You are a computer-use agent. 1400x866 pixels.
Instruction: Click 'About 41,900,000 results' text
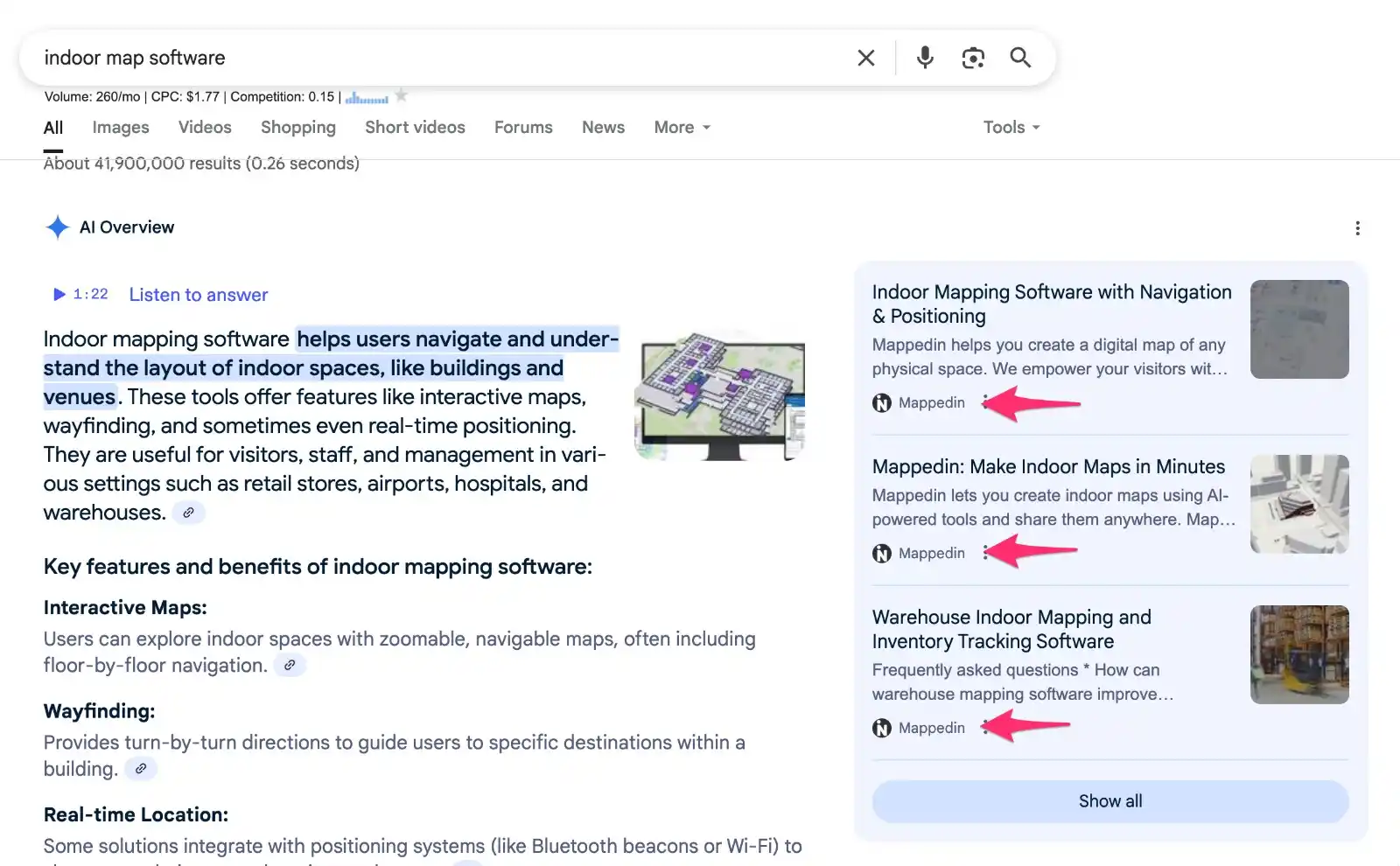coord(201,164)
